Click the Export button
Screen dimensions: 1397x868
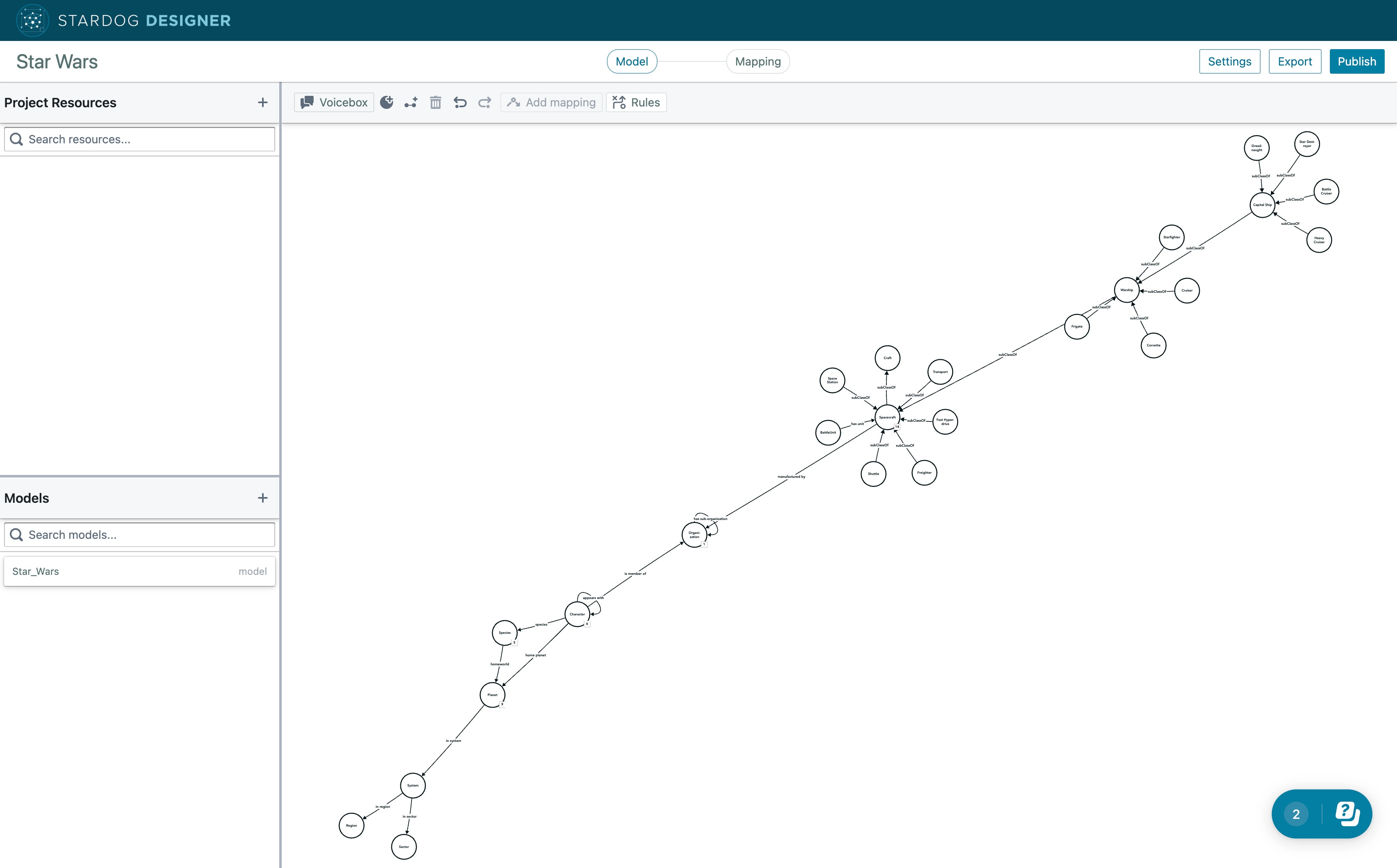click(x=1294, y=61)
